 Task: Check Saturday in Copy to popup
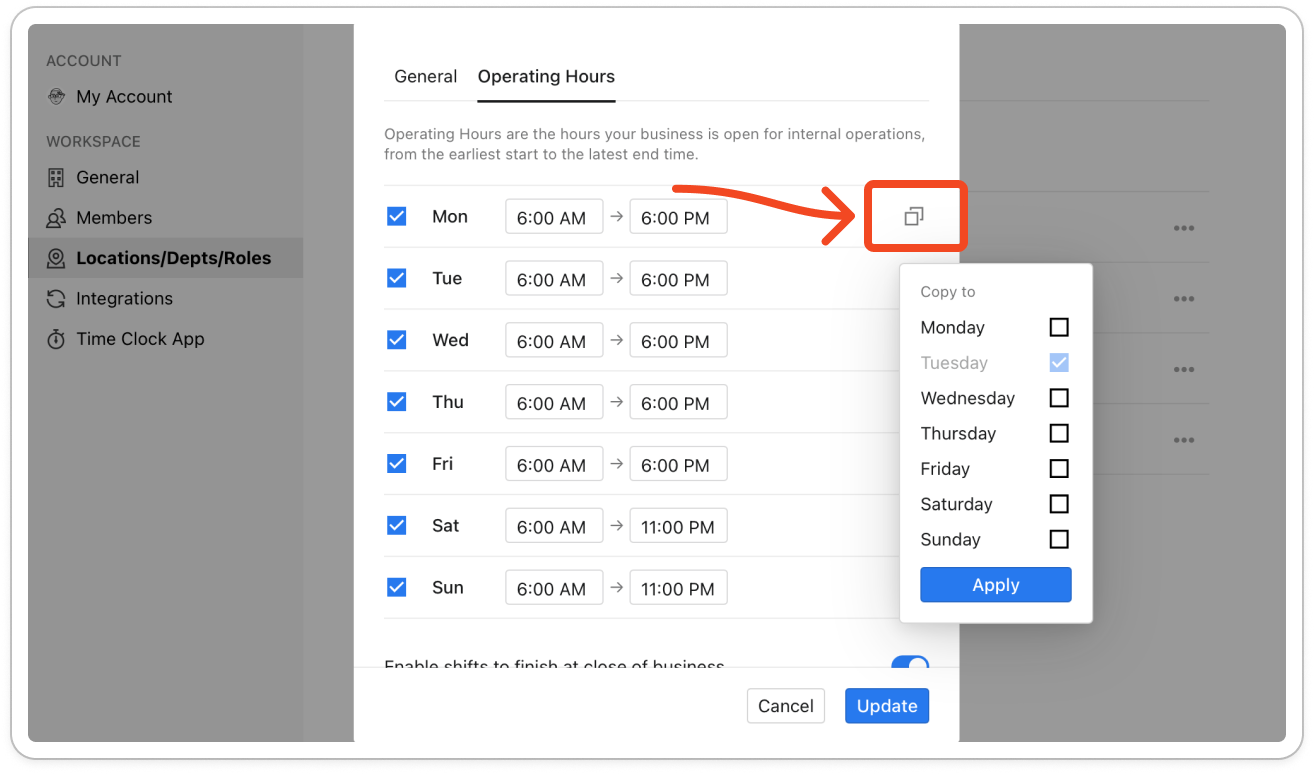(x=1059, y=504)
